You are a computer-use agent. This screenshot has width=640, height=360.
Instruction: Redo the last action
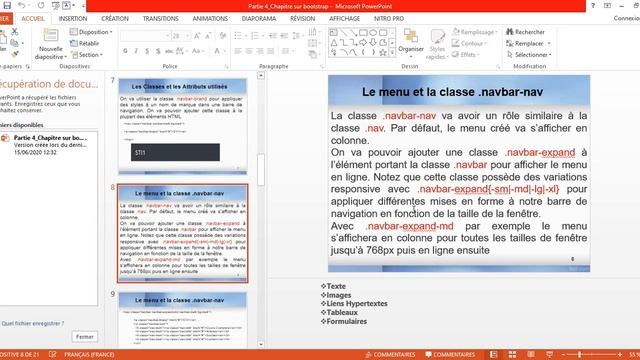(x=41, y=5)
